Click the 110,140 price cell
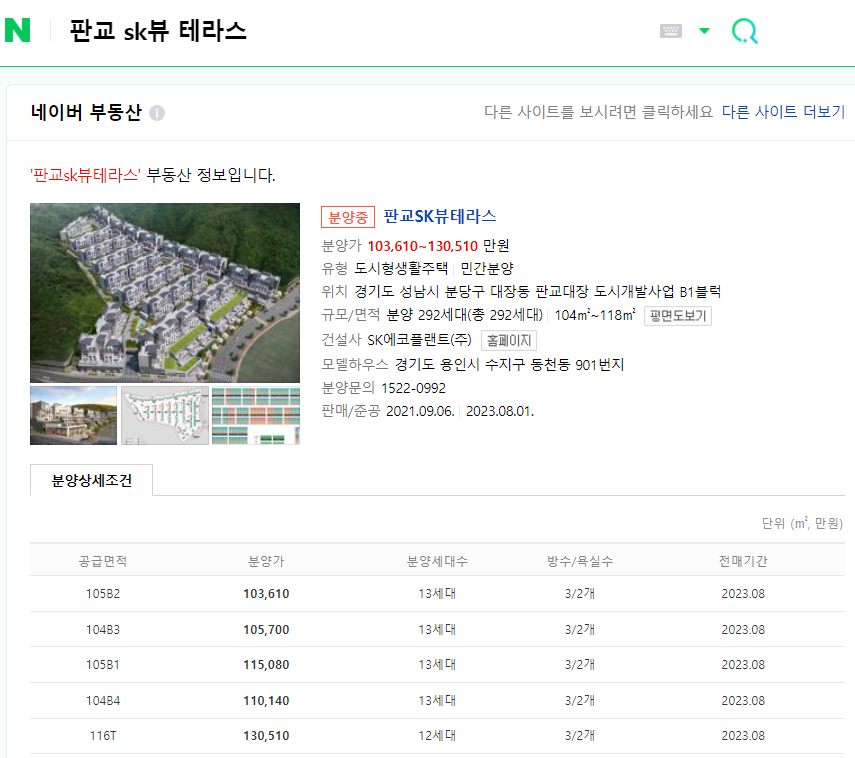This screenshot has height=758, width=855. (266, 701)
